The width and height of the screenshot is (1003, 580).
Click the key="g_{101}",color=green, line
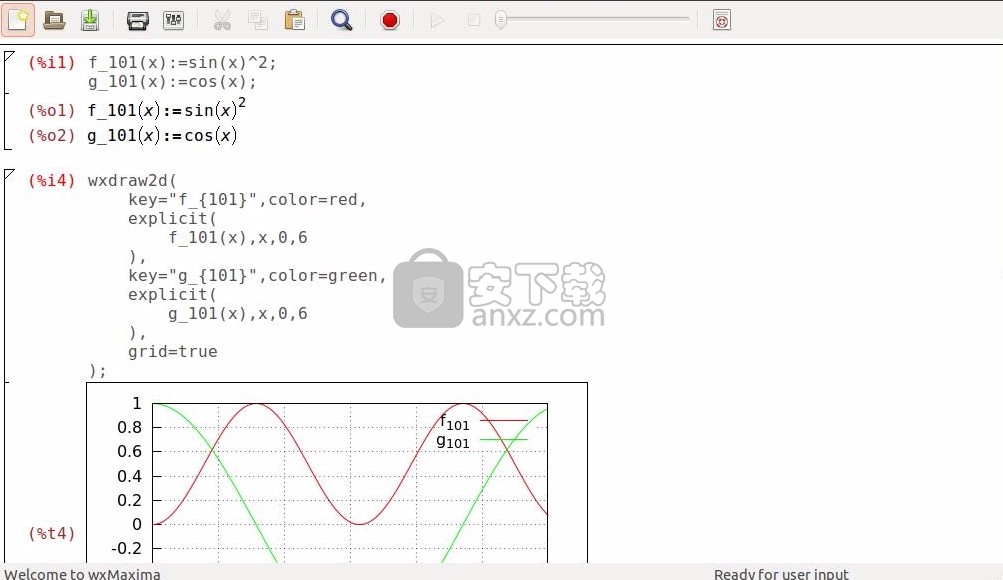[x=257, y=276]
